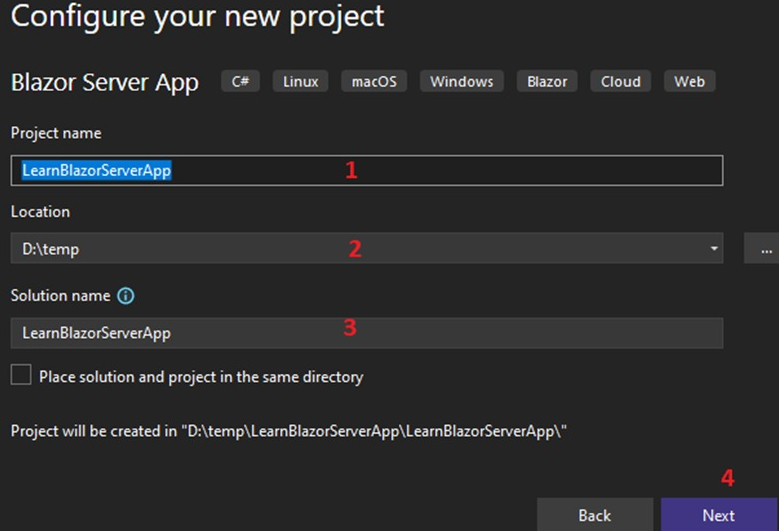779x531 pixels.
Task: Click the "Solution name" label text
Action: (x=59, y=296)
